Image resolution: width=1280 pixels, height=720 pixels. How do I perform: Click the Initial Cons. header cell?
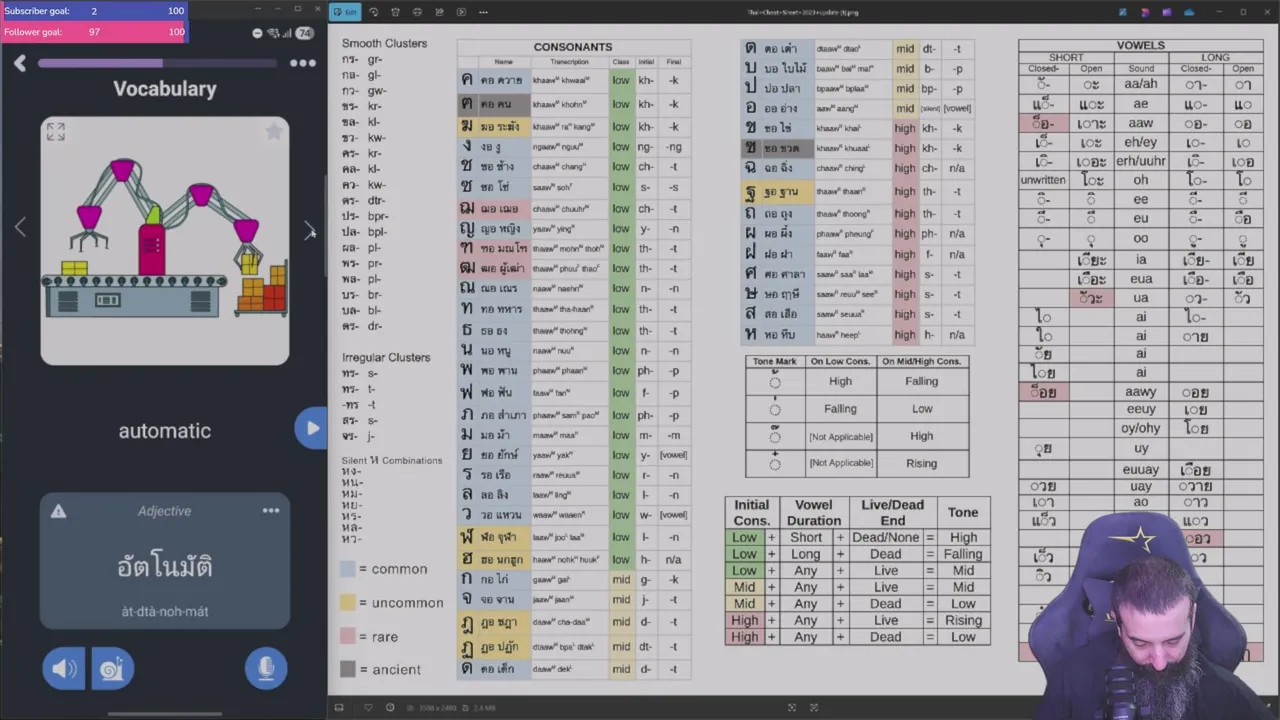(x=752, y=512)
